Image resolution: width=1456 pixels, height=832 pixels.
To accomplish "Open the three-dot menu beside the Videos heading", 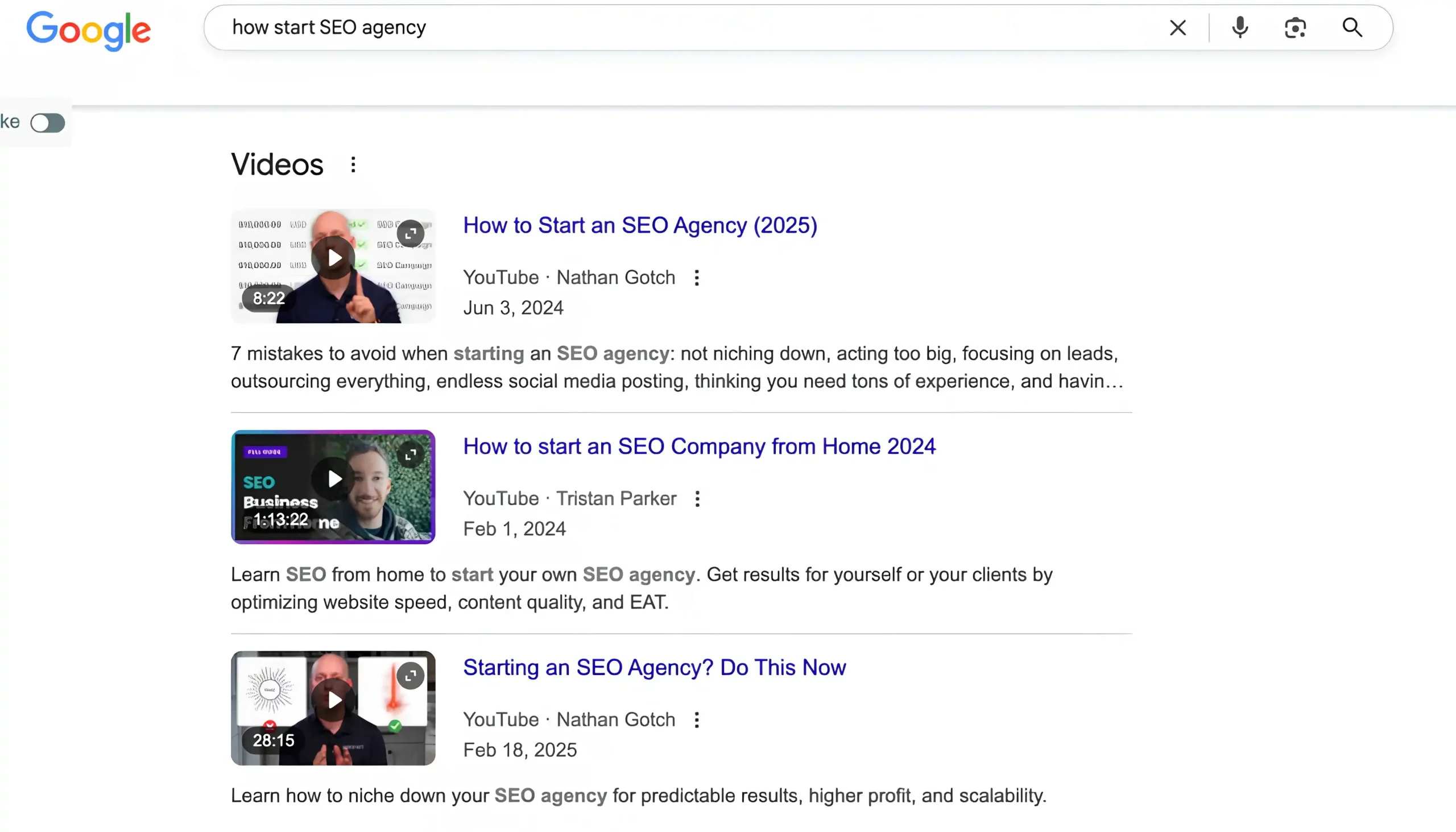I will 353,164.
